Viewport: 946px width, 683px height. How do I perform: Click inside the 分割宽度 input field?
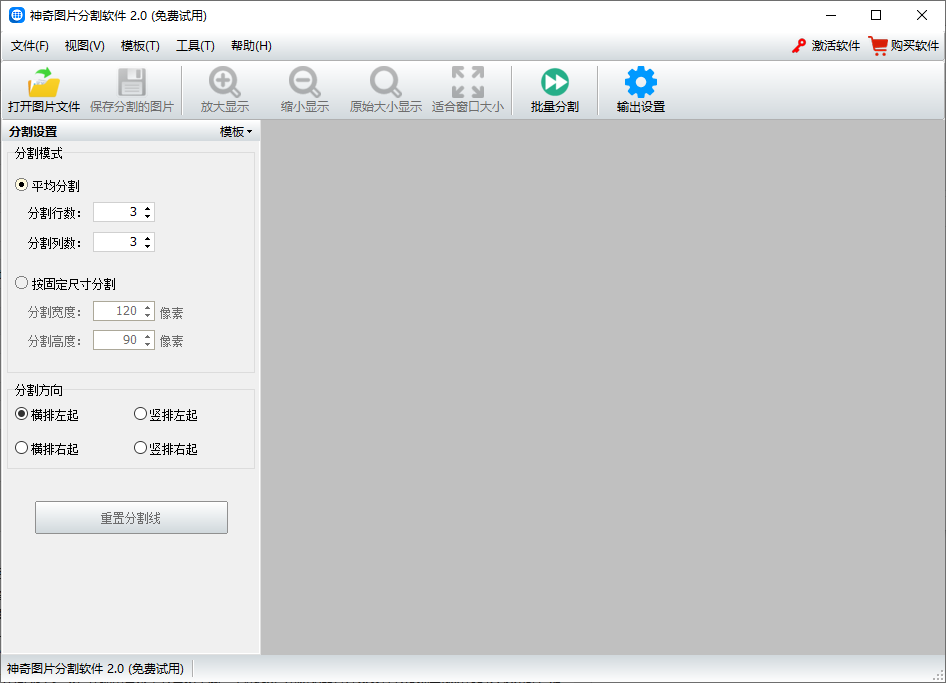[x=115, y=311]
